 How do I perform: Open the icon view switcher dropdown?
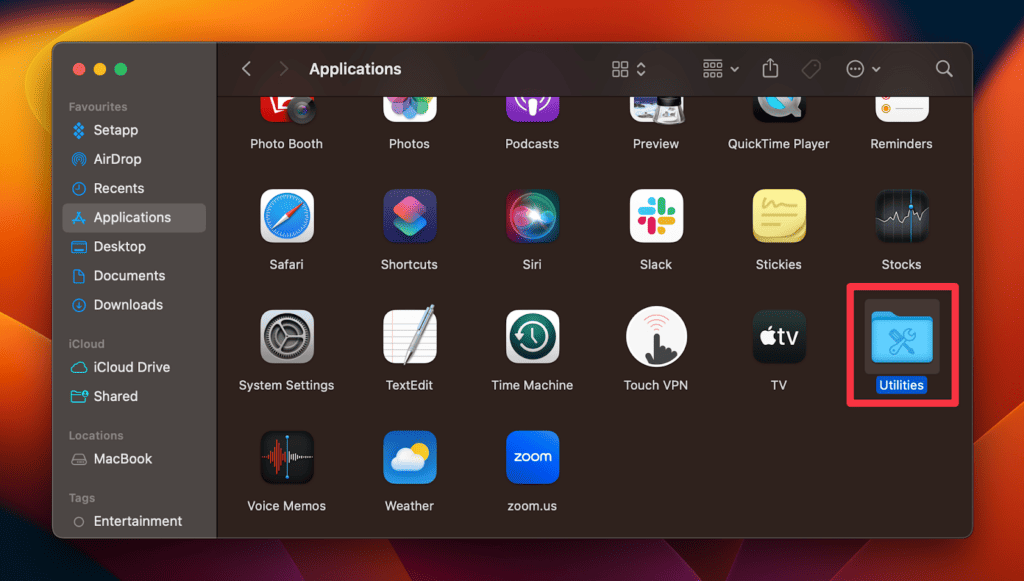coord(628,69)
